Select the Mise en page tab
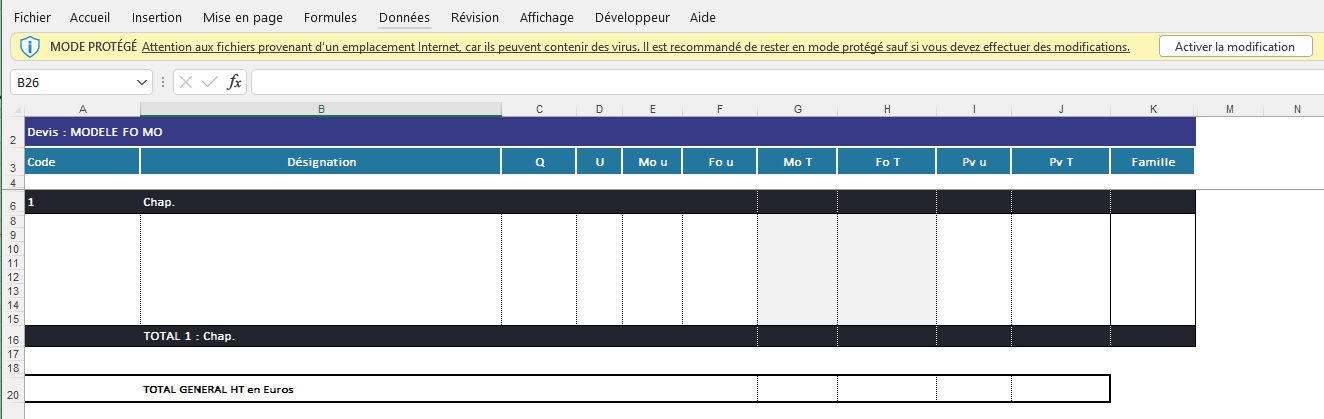1324x419 pixels. click(x=242, y=18)
